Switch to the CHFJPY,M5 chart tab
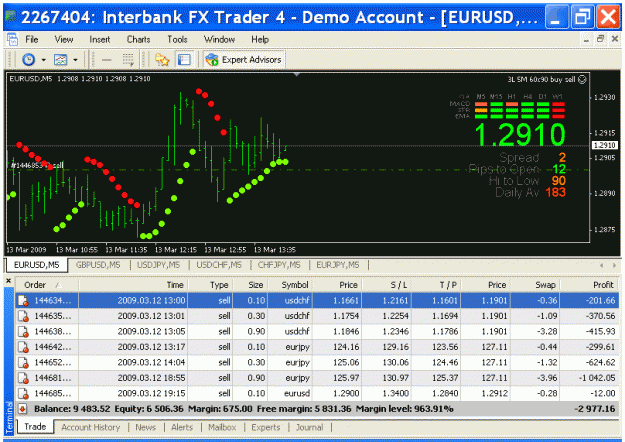Viewport: 625px width, 442px height. [279, 265]
